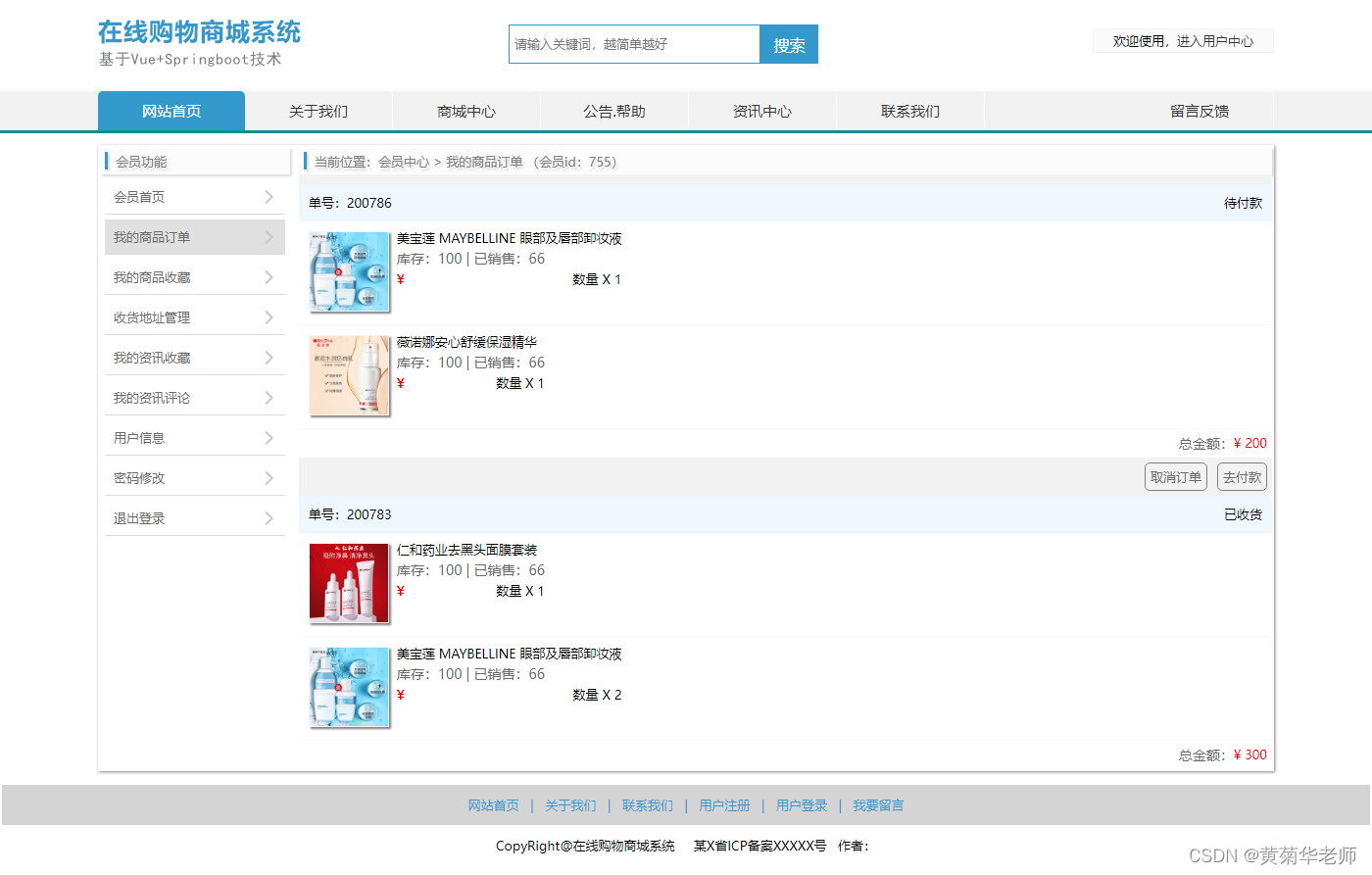Click footer link 网站首页
1372x875 pixels.
493,805
